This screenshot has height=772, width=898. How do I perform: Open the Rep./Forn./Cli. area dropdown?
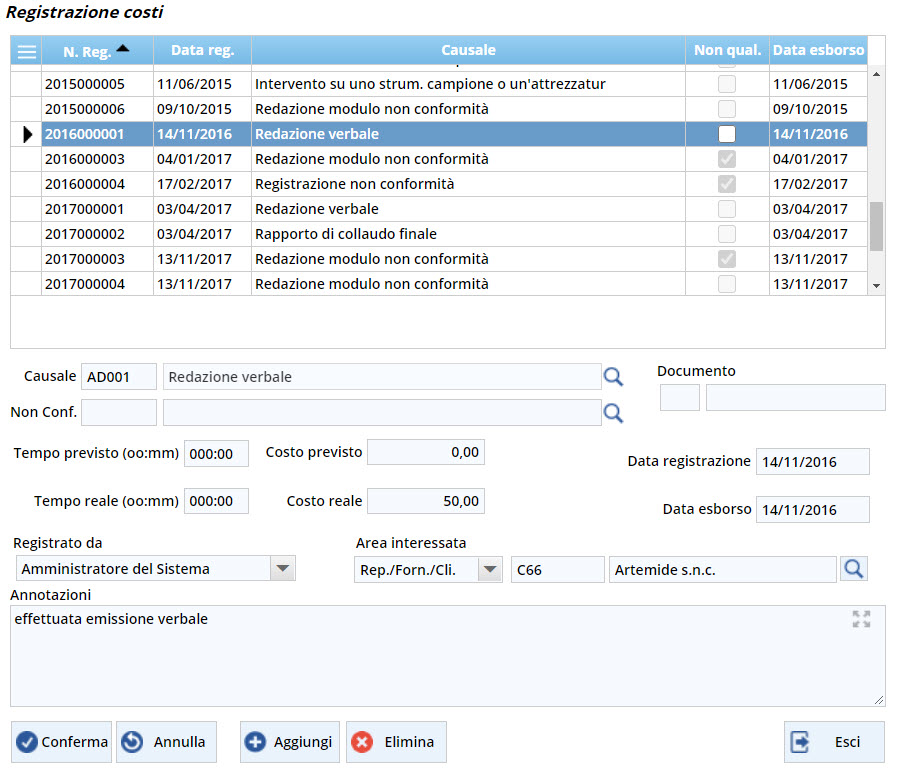[x=490, y=569]
